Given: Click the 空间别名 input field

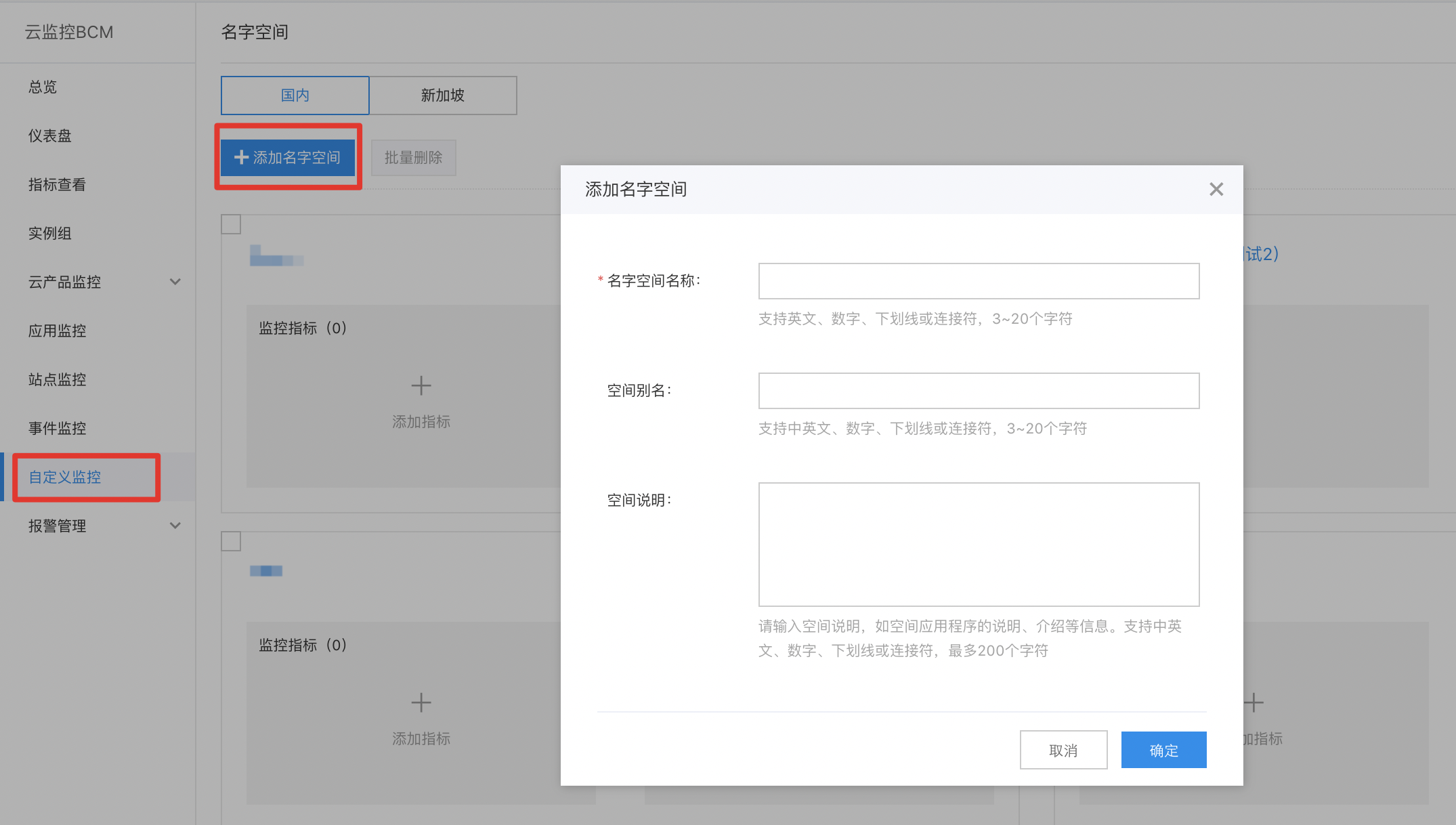Looking at the screenshot, I should coord(979,391).
